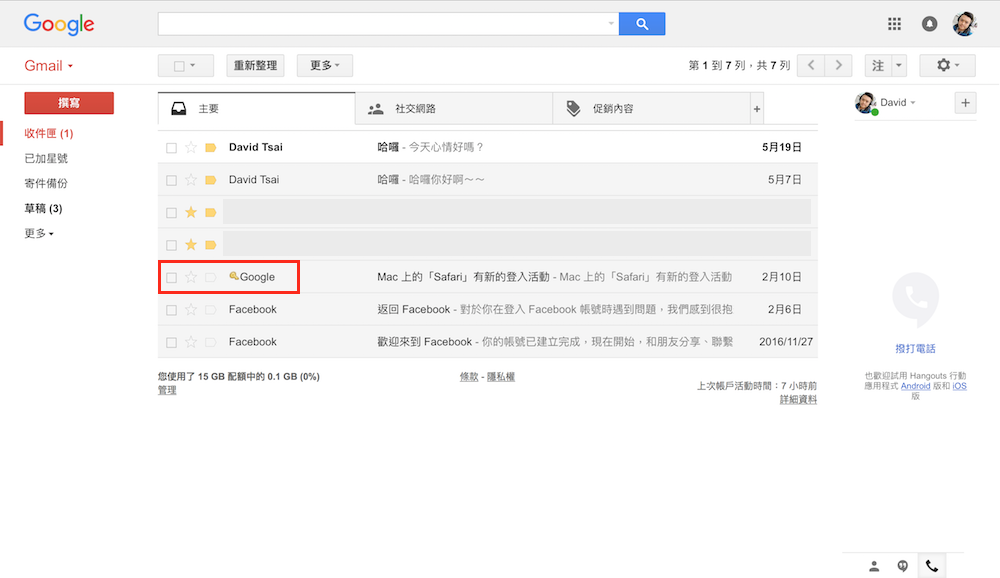Star the David Tsai 5月7日 email

pyautogui.click(x=191, y=180)
